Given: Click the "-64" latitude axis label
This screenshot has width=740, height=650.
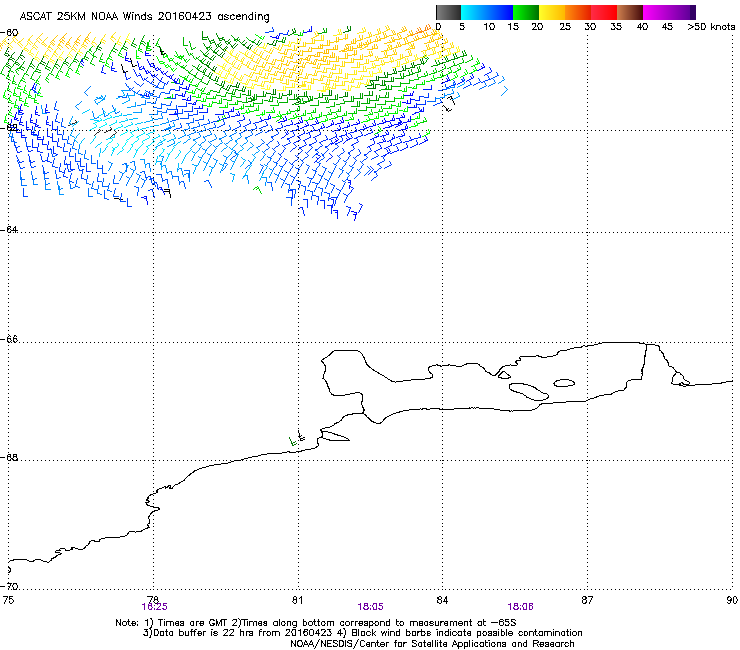Looking at the screenshot, I should click(x=9, y=229).
